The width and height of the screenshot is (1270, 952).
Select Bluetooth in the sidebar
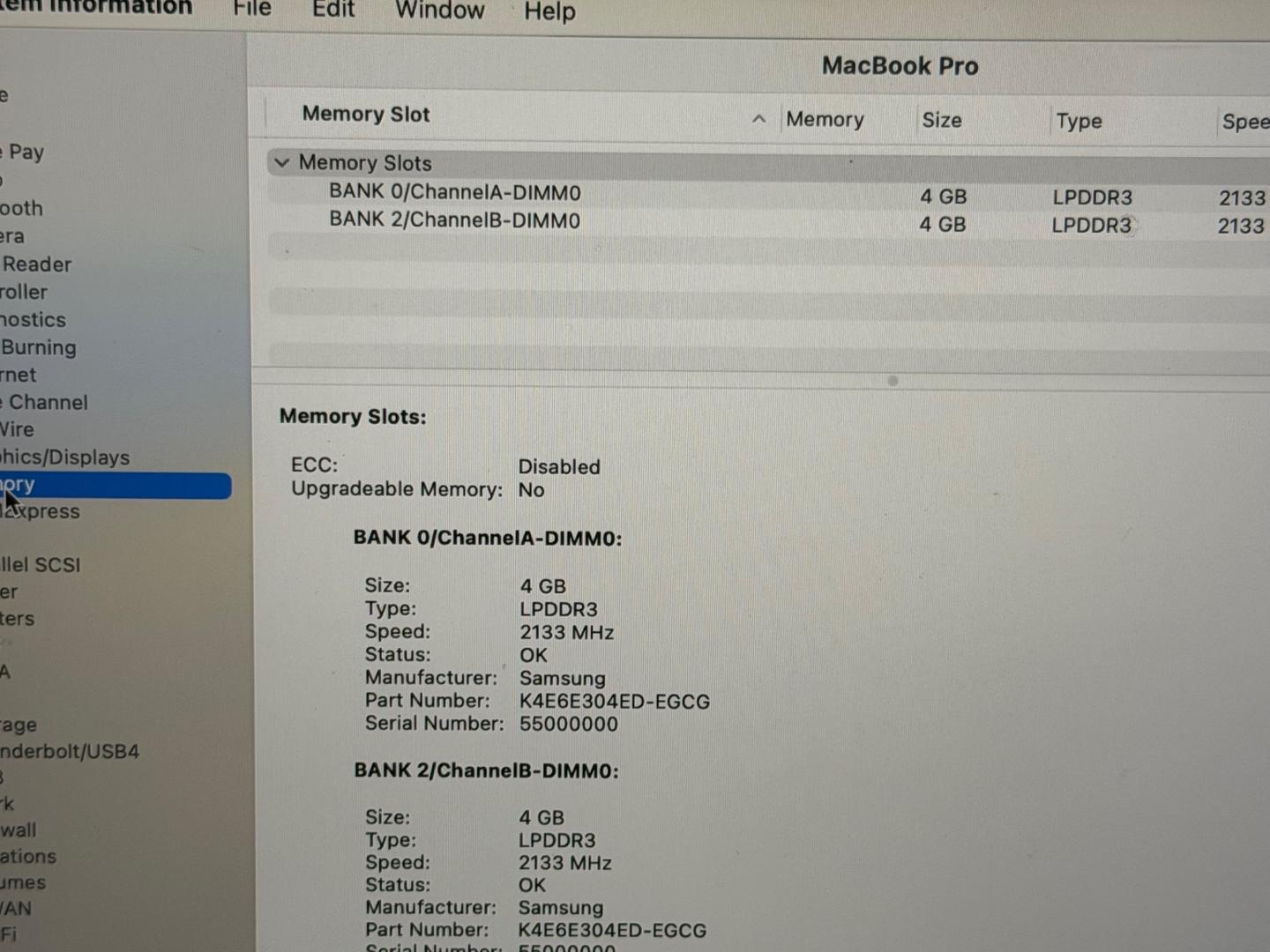(x=21, y=208)
